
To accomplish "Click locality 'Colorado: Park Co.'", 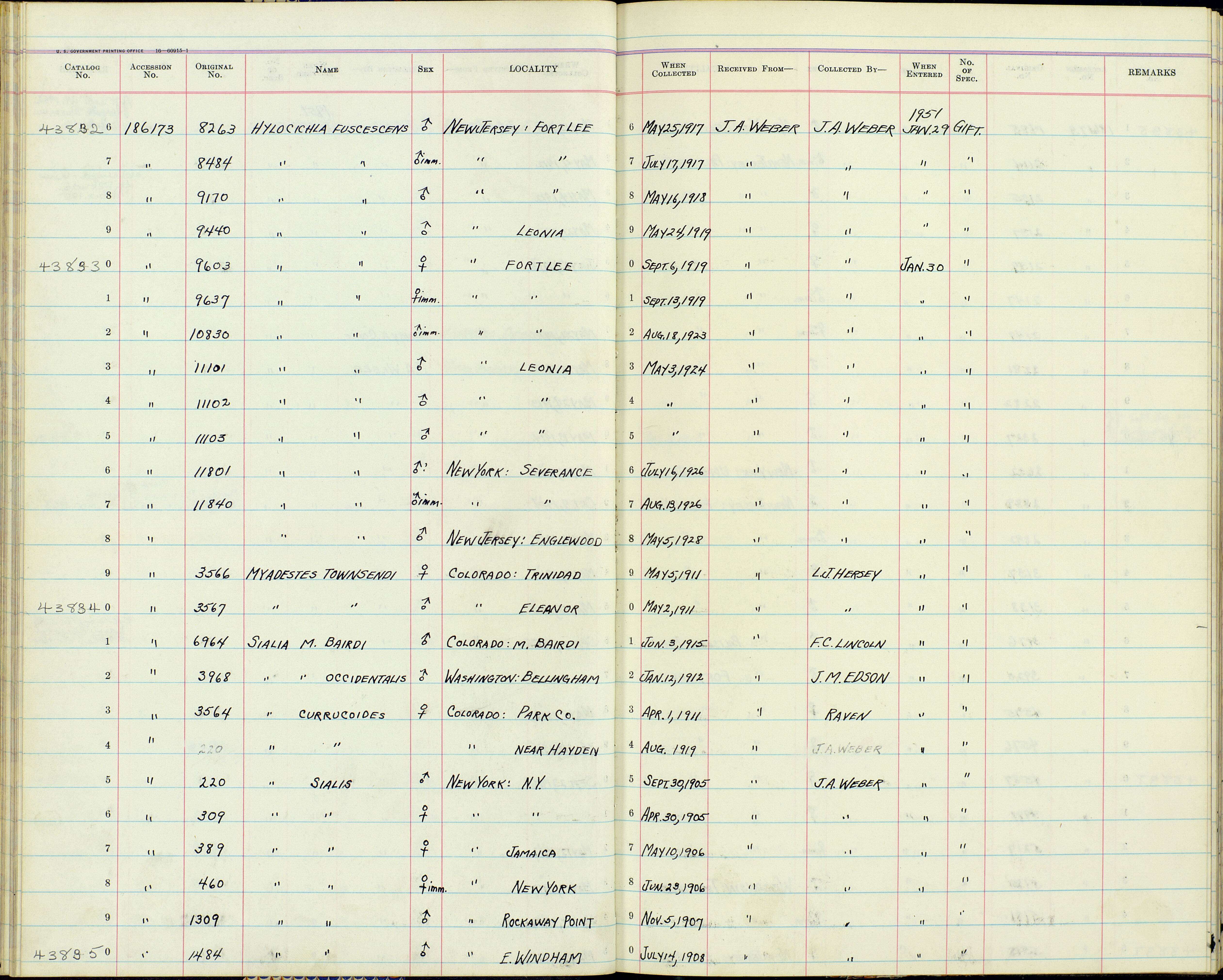I will click(x=512, y=712).
